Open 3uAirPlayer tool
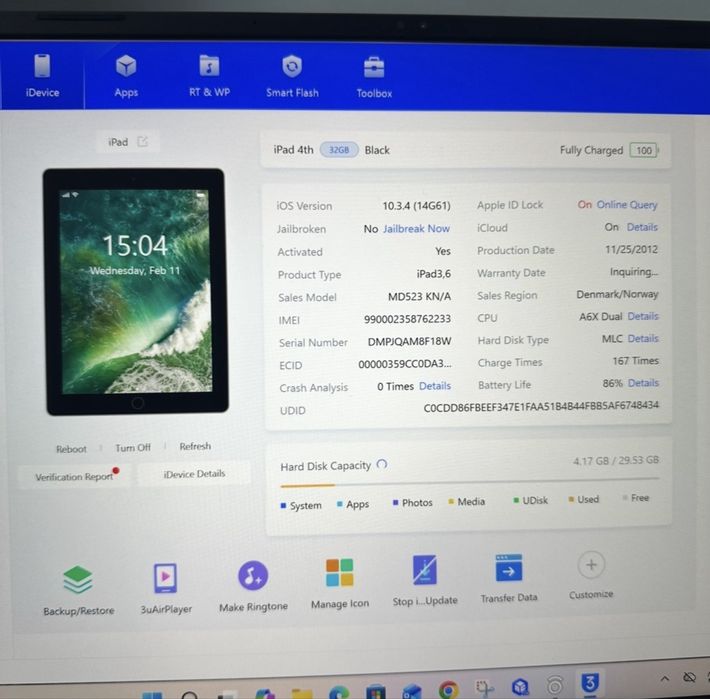Image resolution: width=710 pixels, height=699 pixels. [x=166, y=589]
